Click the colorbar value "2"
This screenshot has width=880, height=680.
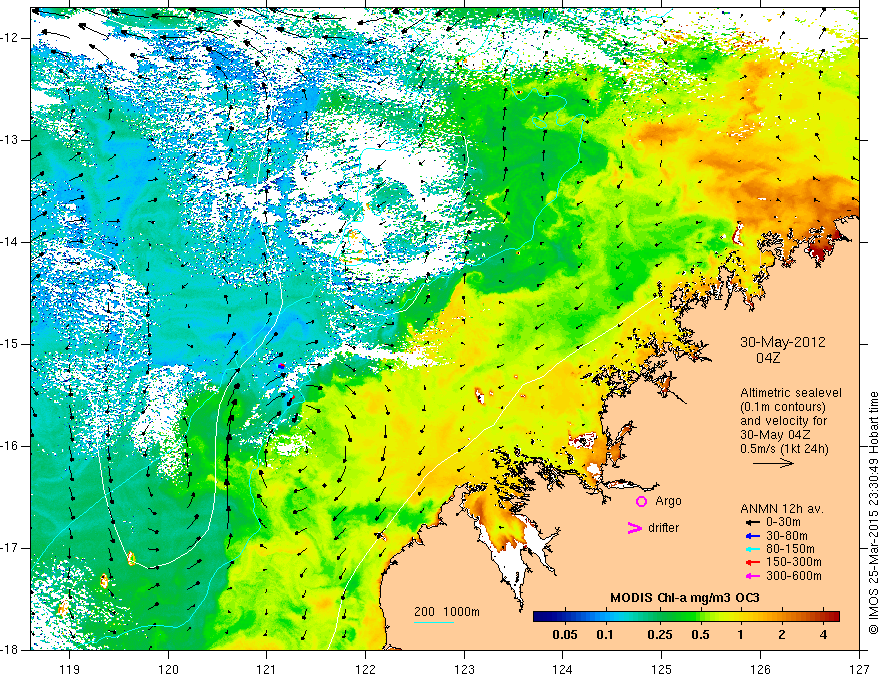pyautogui.click(x=782, y=635)
